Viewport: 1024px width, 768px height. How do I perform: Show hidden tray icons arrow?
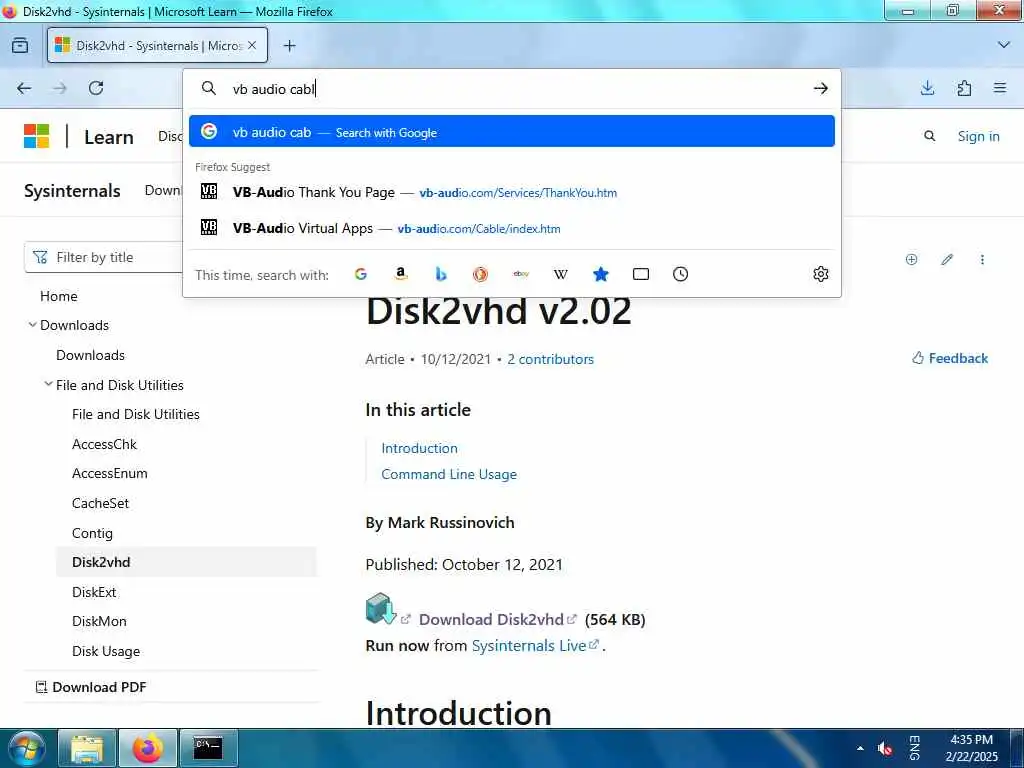pyautogui.click(x=860, y=748)
